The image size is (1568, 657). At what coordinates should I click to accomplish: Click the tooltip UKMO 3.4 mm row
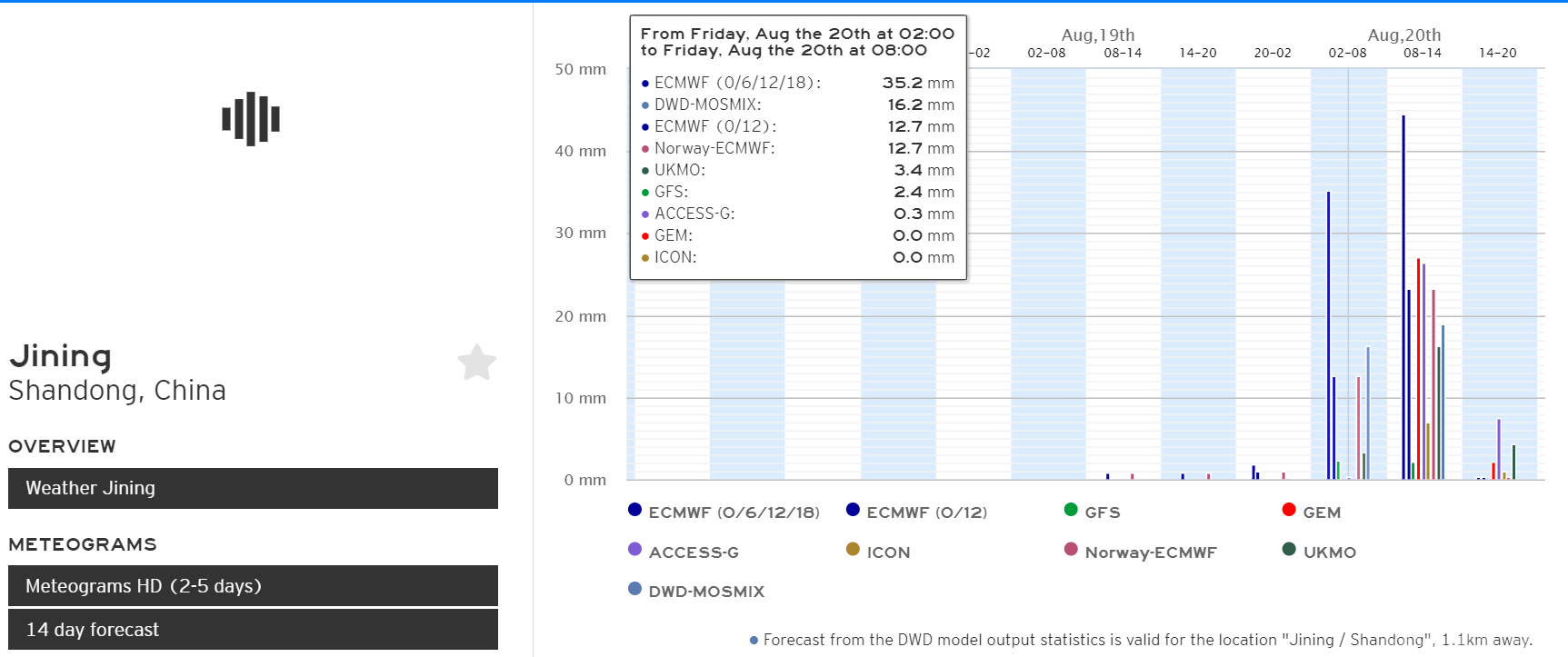(798, 170)
